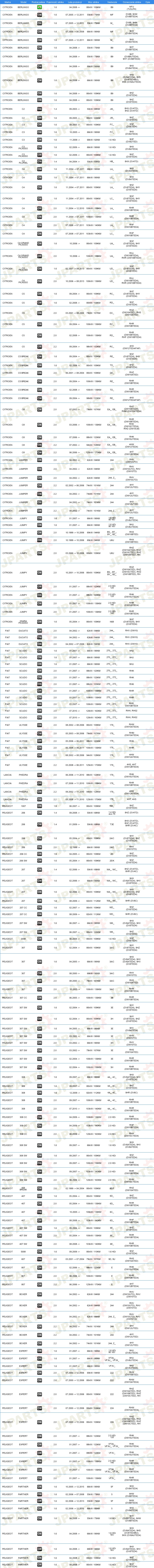Click the DN fuel icon in XSARA PICASSO row
Image resolution: width=154 pixels, height=1568 pixels.
40,622
